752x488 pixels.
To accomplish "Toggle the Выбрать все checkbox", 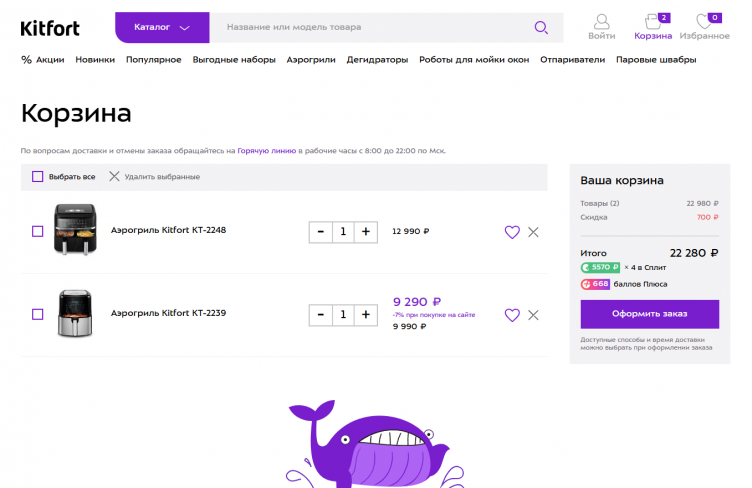I will click(38, 177).
